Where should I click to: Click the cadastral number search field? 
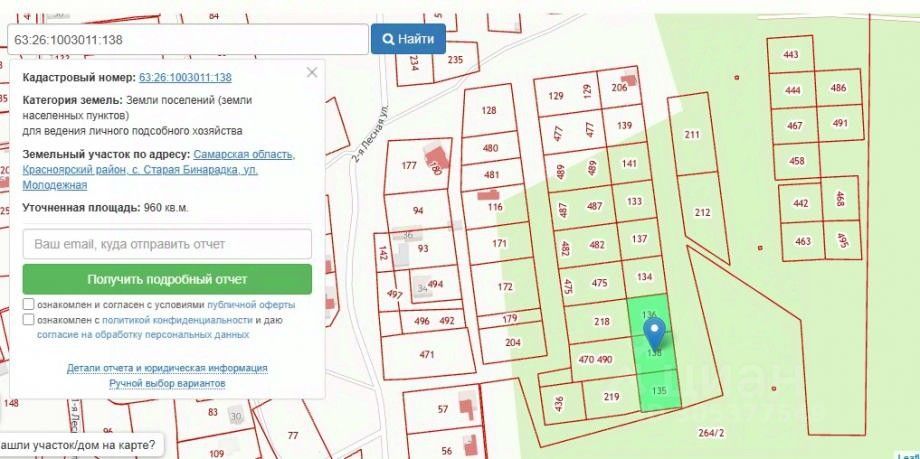tap(188, 39)
